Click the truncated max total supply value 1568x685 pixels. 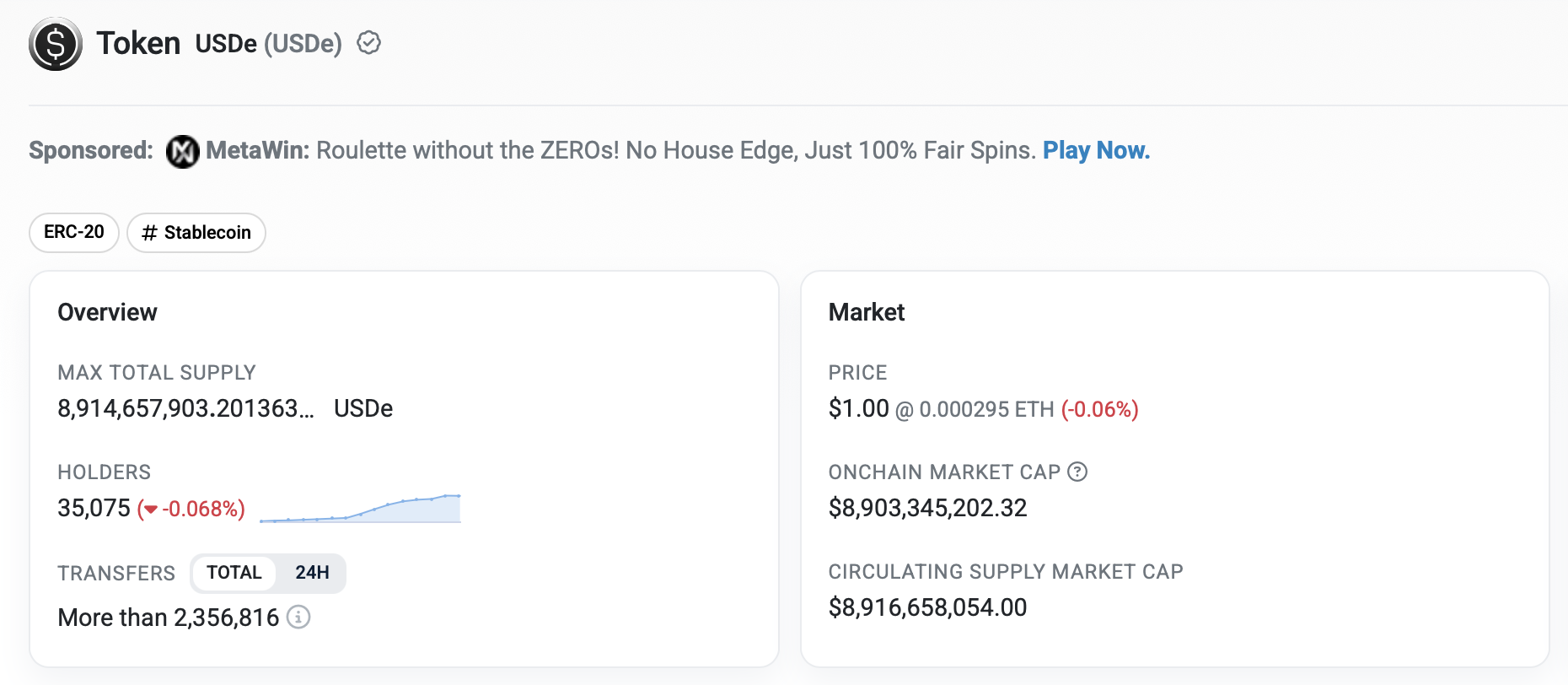point(185,409)
